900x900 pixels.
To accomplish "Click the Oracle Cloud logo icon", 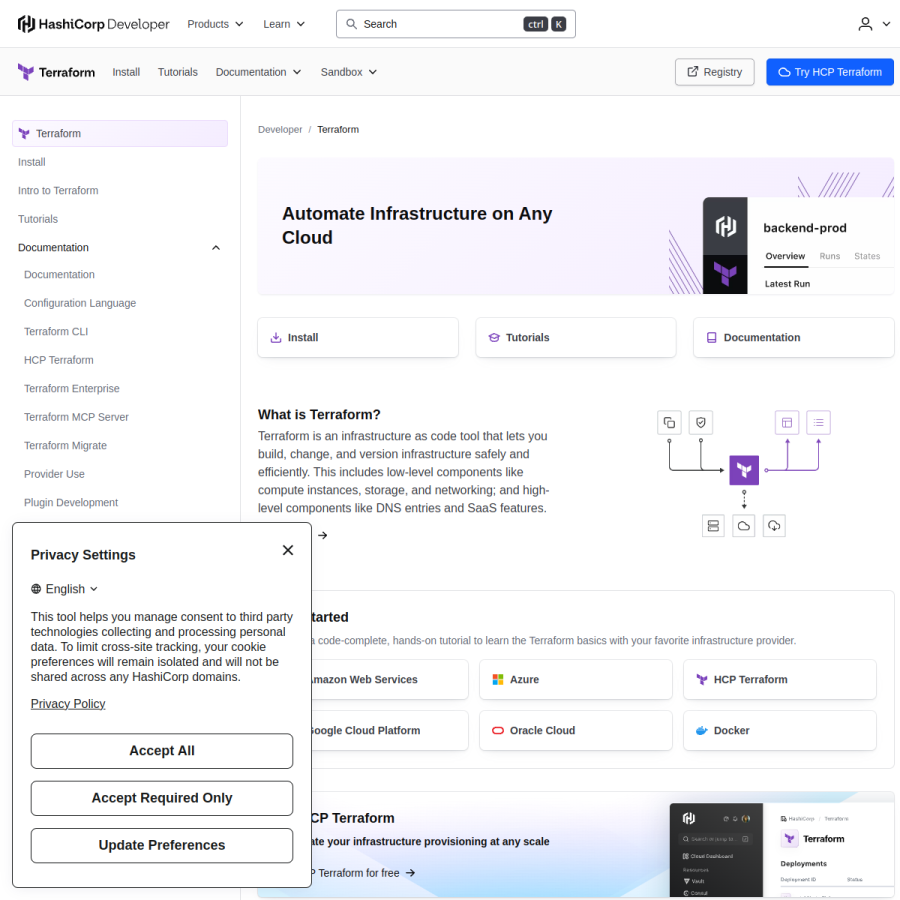I will 498,731.
